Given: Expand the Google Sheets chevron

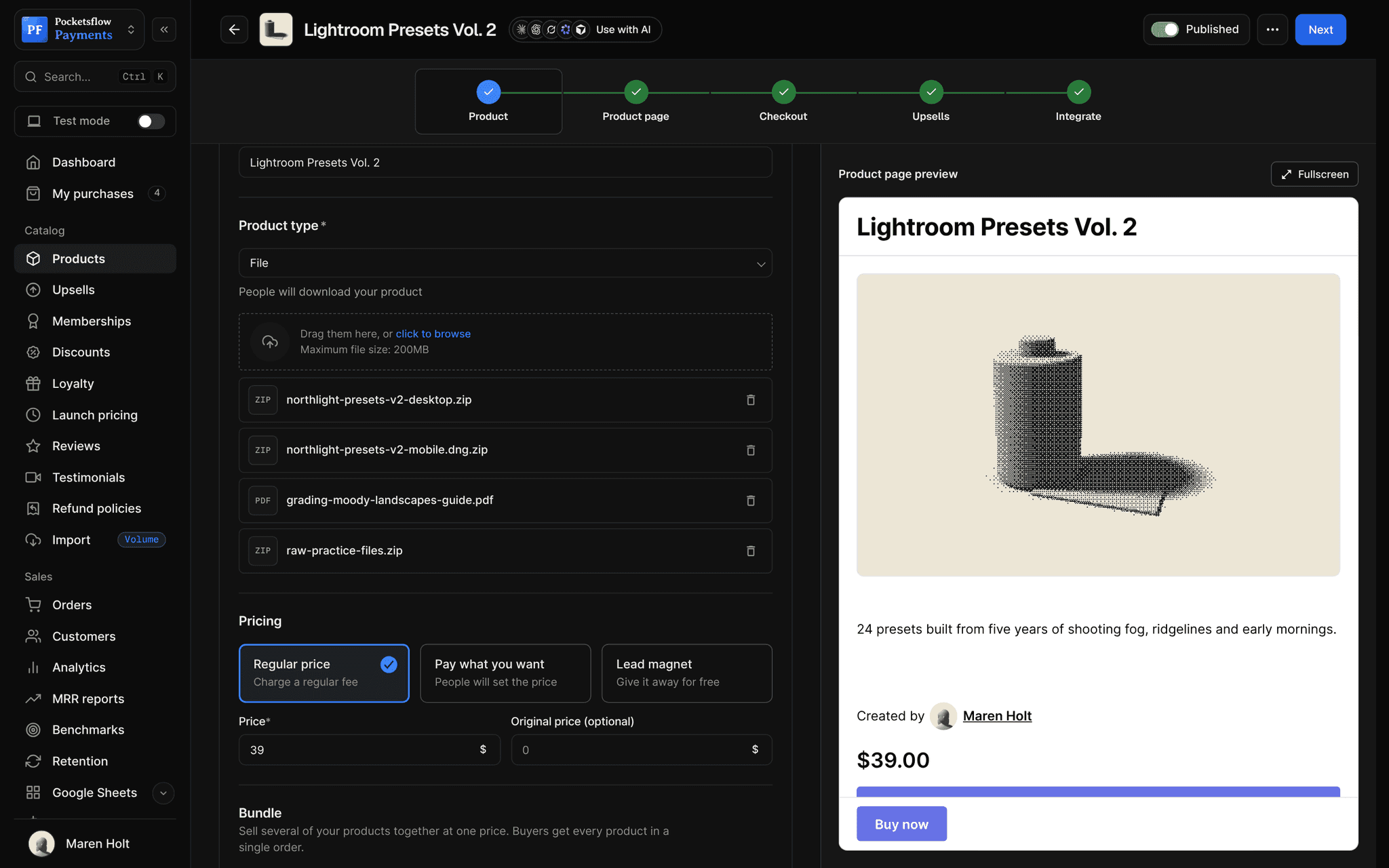Looking at the screenshot, I should 163,793.
